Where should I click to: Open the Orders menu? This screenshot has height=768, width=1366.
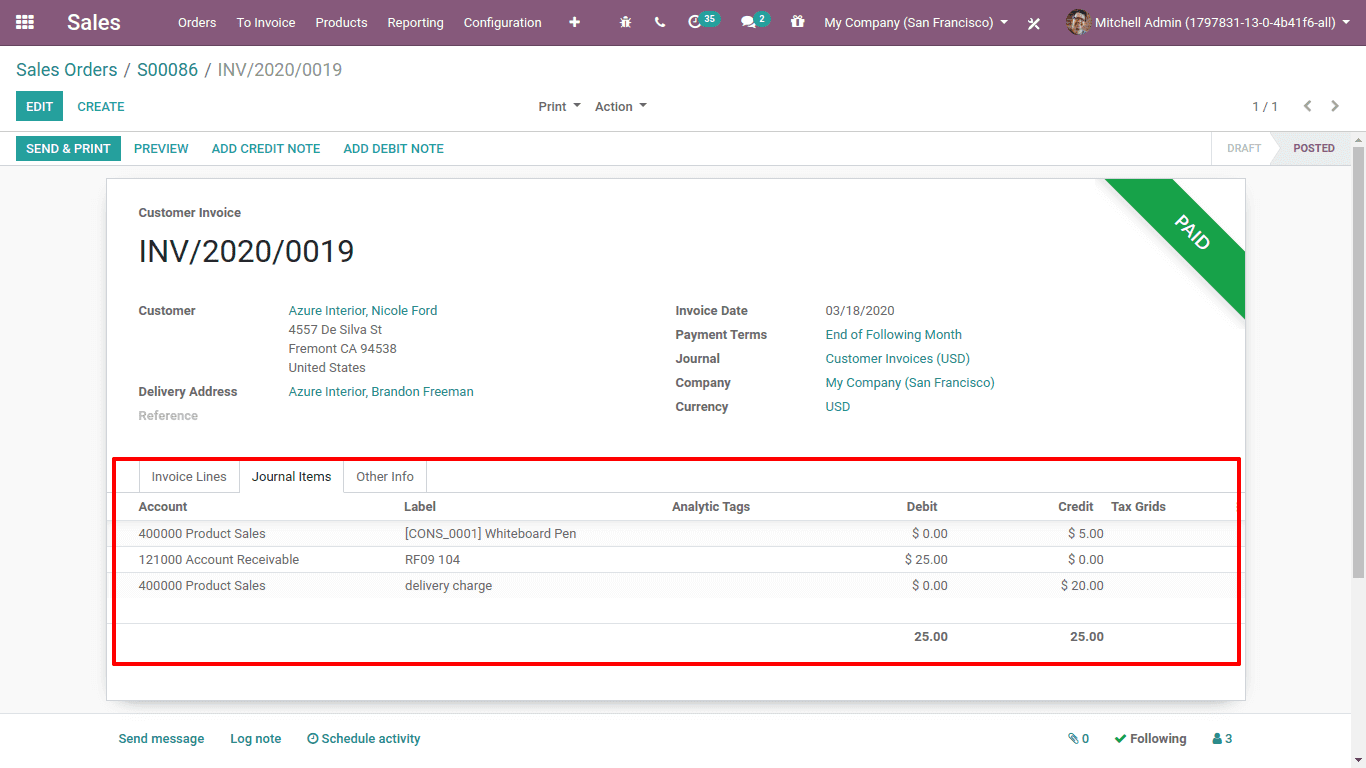click(x=197, y=22)
